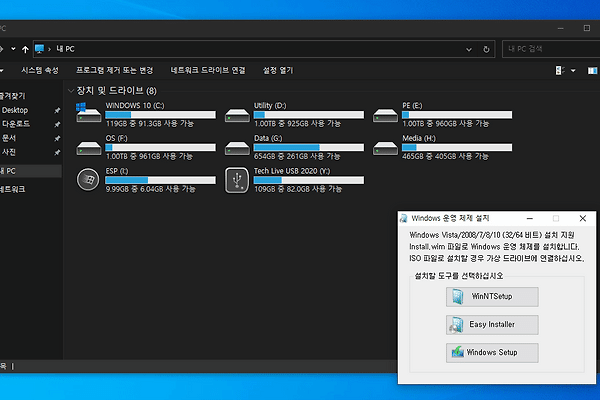Select the Tech Live USB 2020 (Y:) icon
Screen dimensions: 600x400
pyautogui.click(x=237, y=180)
